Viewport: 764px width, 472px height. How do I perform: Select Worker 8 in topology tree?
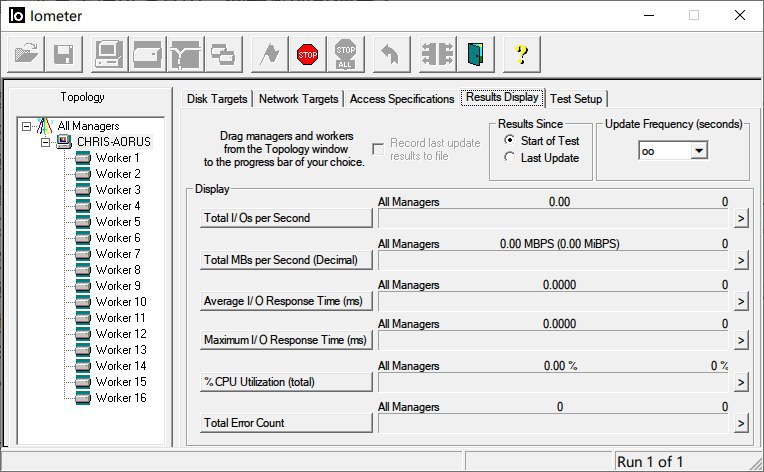tap(118, 270)
